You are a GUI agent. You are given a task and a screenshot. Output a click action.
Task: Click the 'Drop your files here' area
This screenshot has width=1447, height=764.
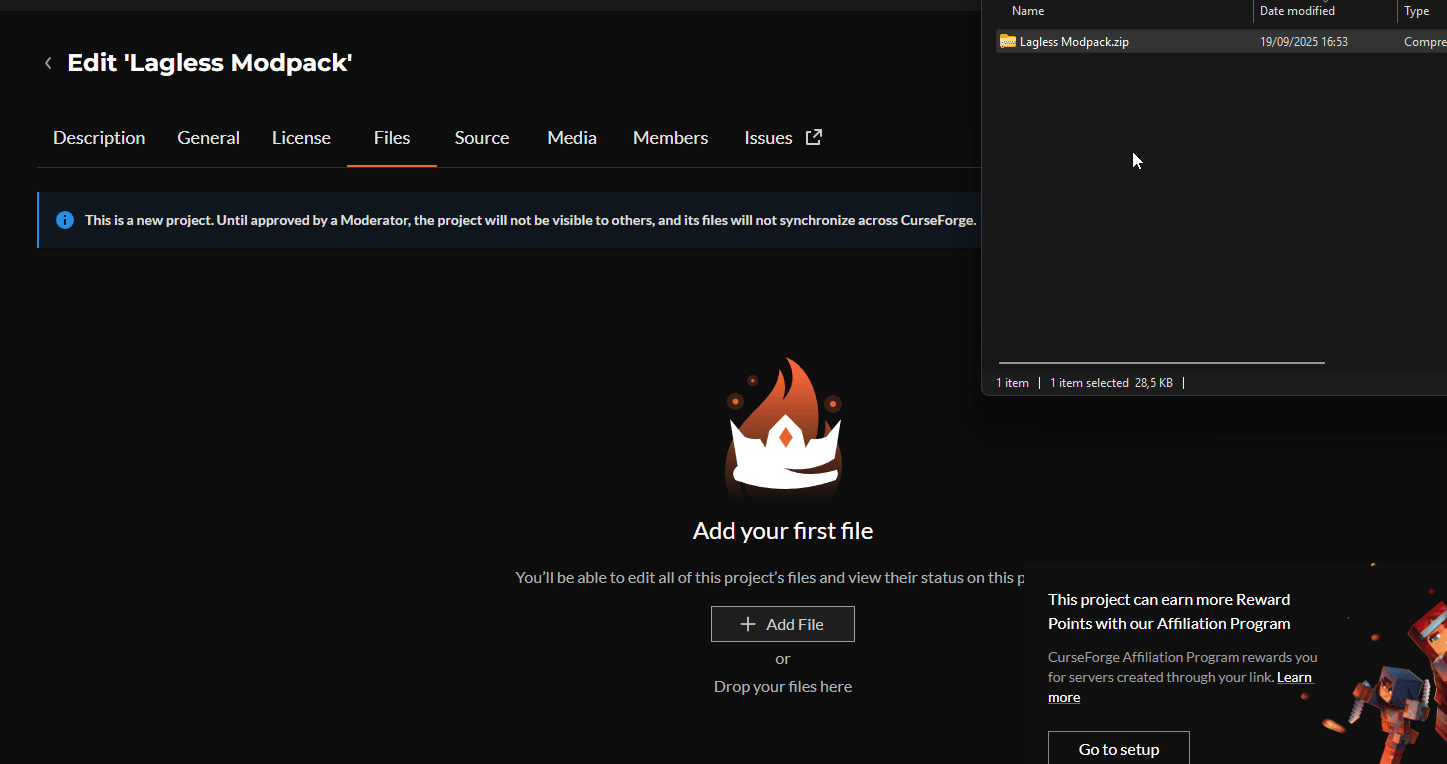[x=783, y=686]
